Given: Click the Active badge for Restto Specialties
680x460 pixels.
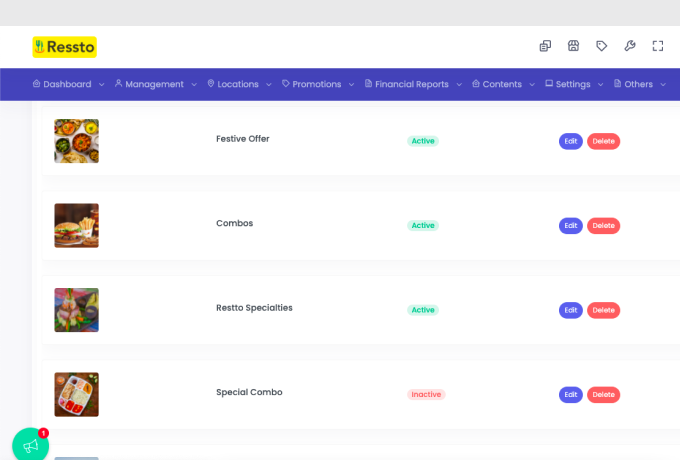Looking at the screenshot, I should (423, 310).
